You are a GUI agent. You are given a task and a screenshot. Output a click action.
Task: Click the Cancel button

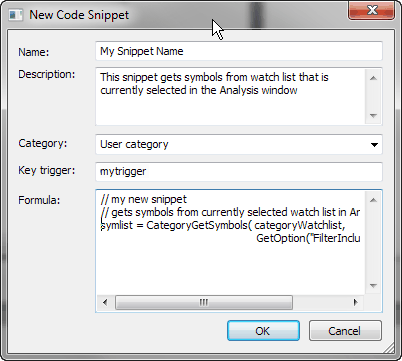(345, 331)
